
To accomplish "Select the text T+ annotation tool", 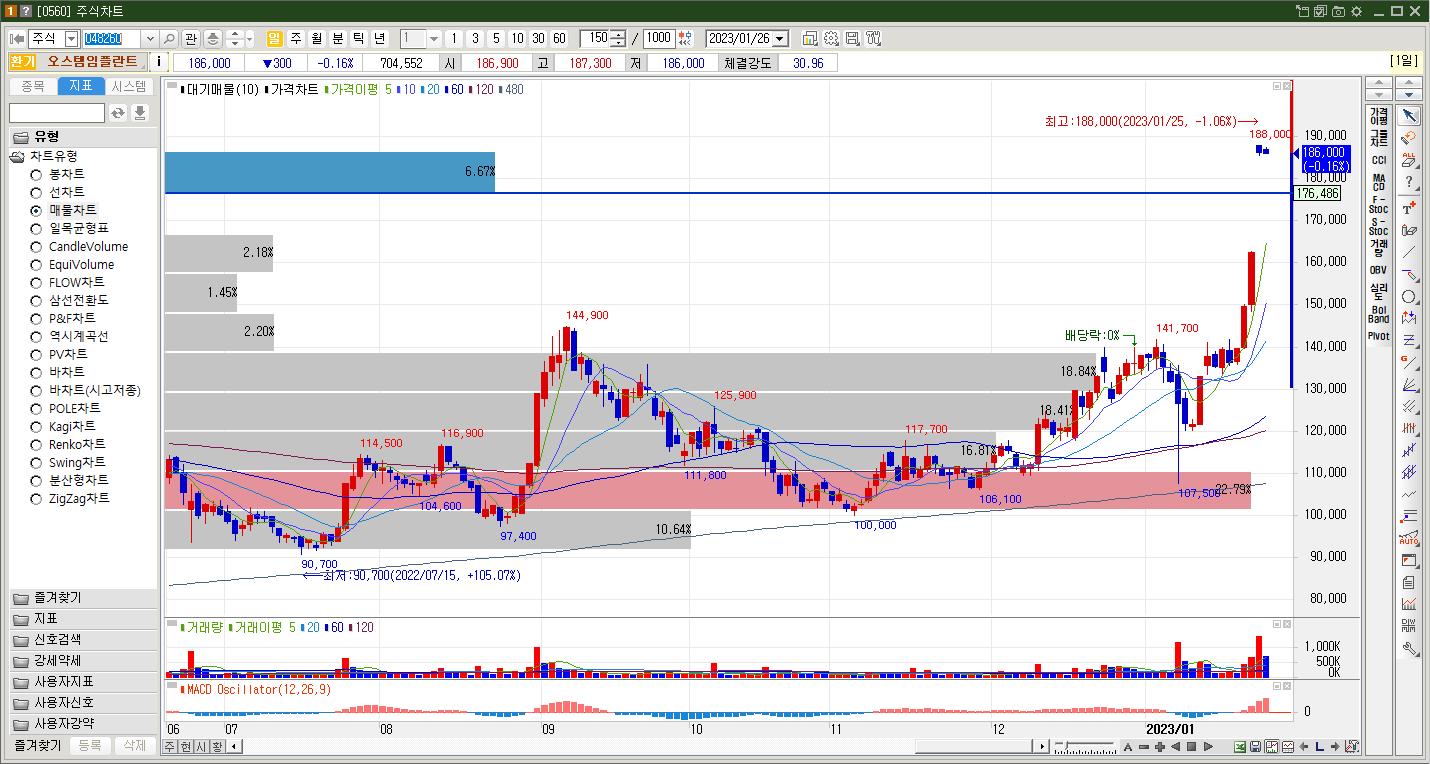I will point(1409,208).
